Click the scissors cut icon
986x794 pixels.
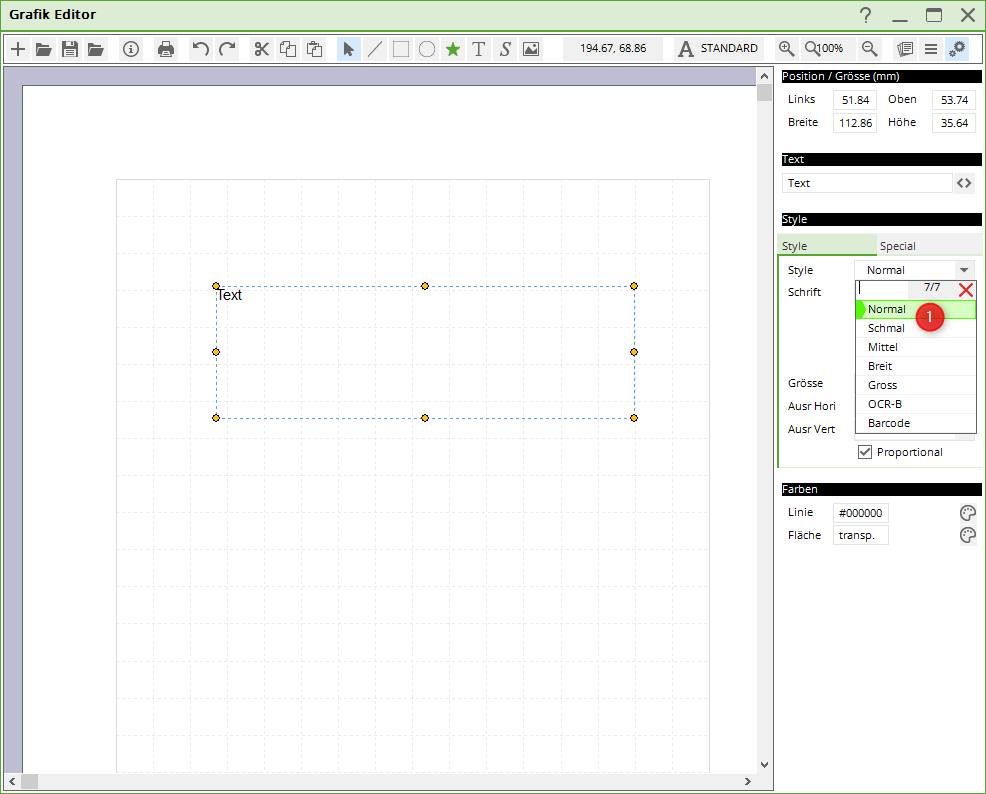point(262,49)
